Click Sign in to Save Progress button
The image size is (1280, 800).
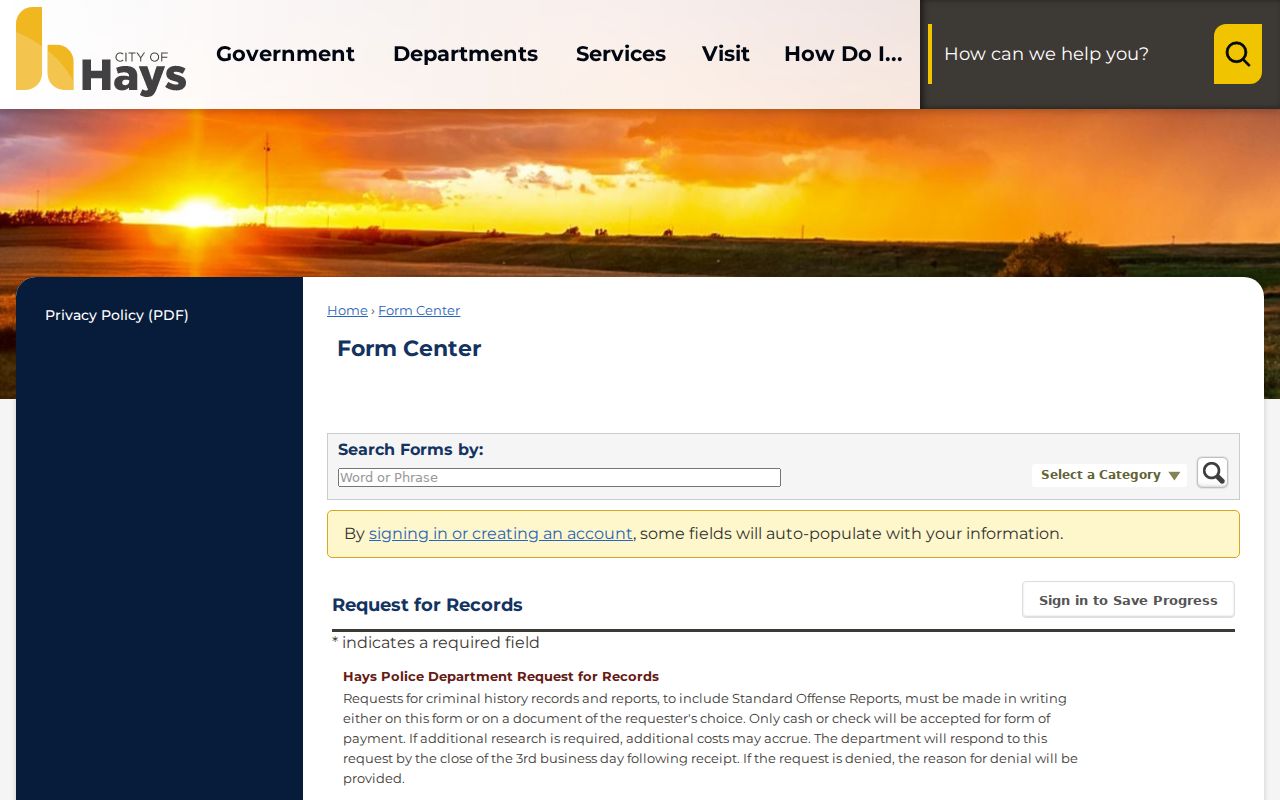(1128, 600)
